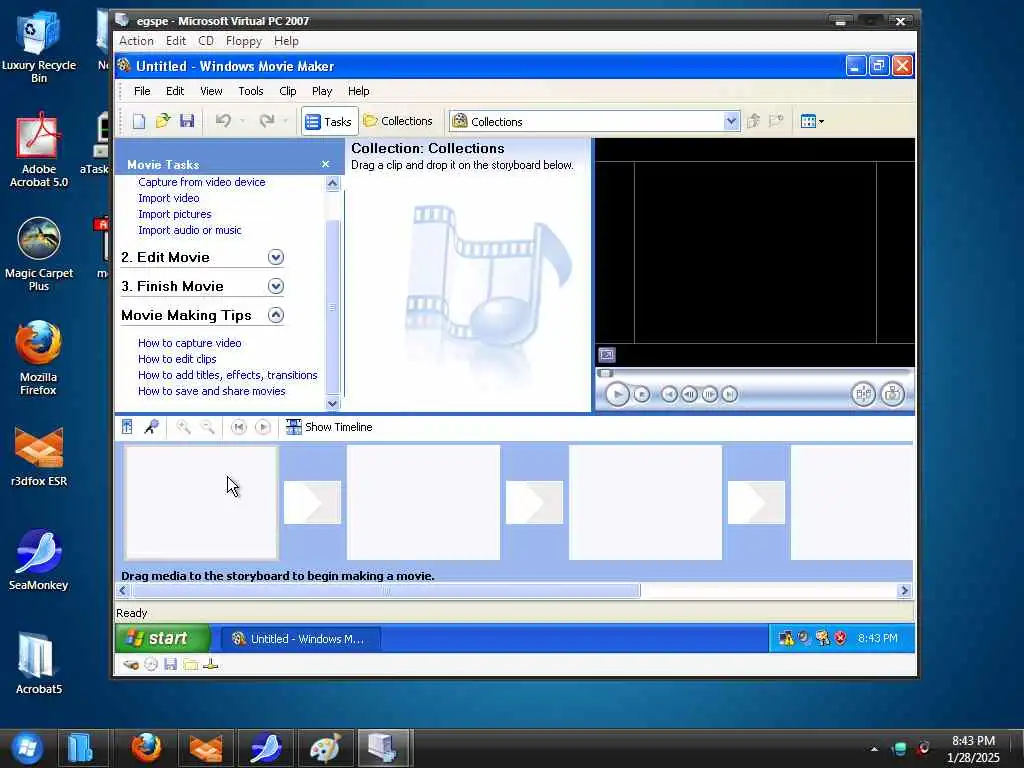The height and width of the screenshot is (768, 1024).
Task: Click How to add titles, effects, transitions
Action: click(x=227, y=376)
